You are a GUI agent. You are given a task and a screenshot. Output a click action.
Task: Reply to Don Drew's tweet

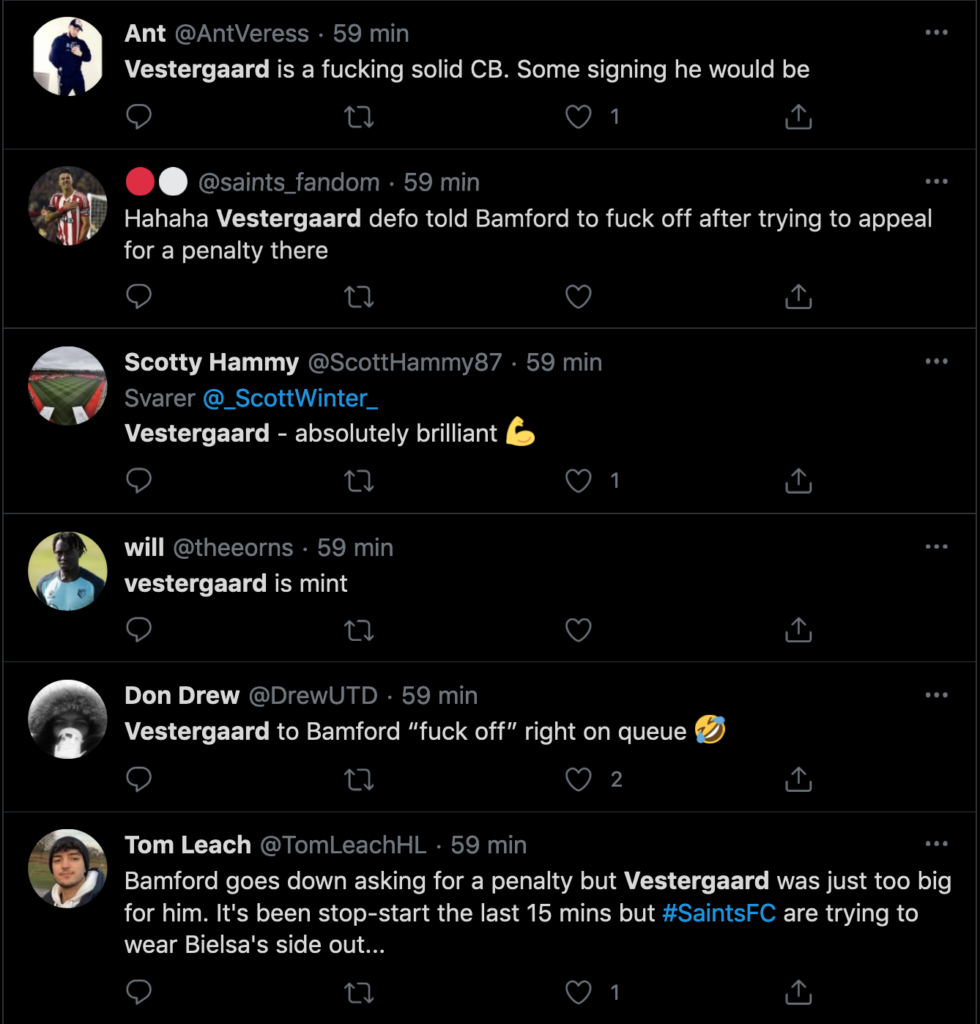coord(139,778)
